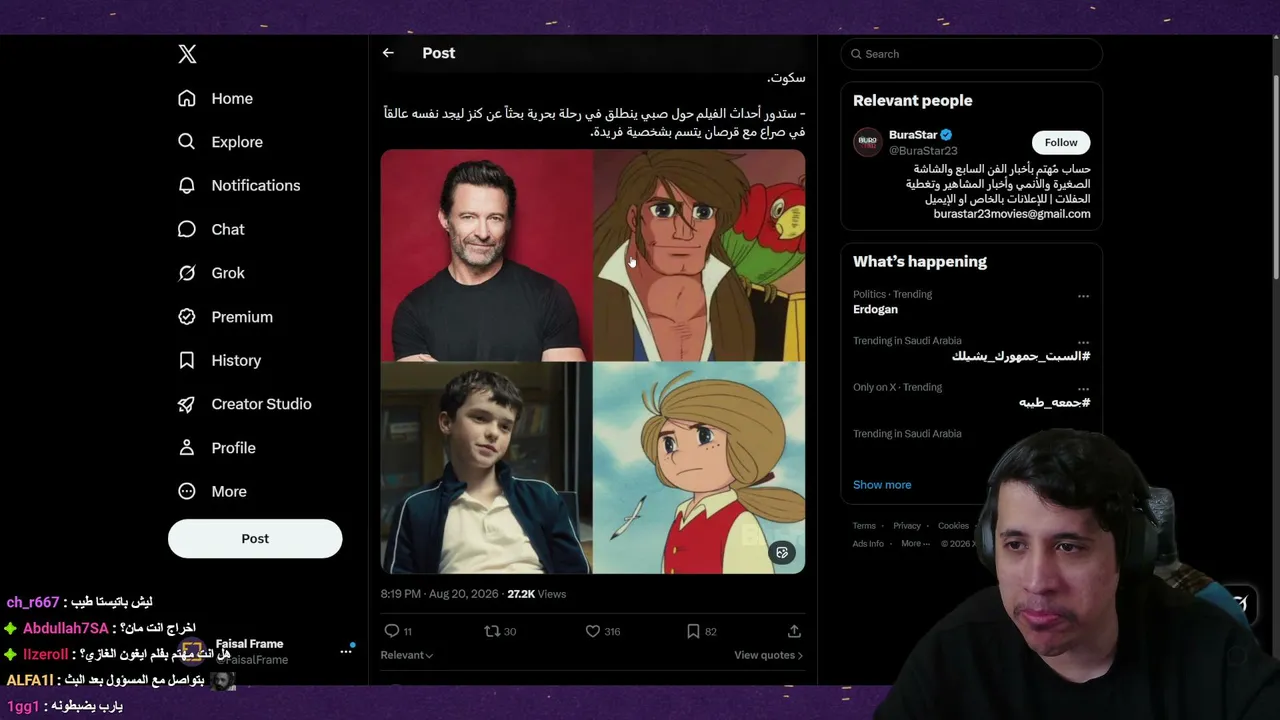Go back using the arrow beside Post
The height and width of the screenshot is (720, 1280).
(x=388, y=53)
